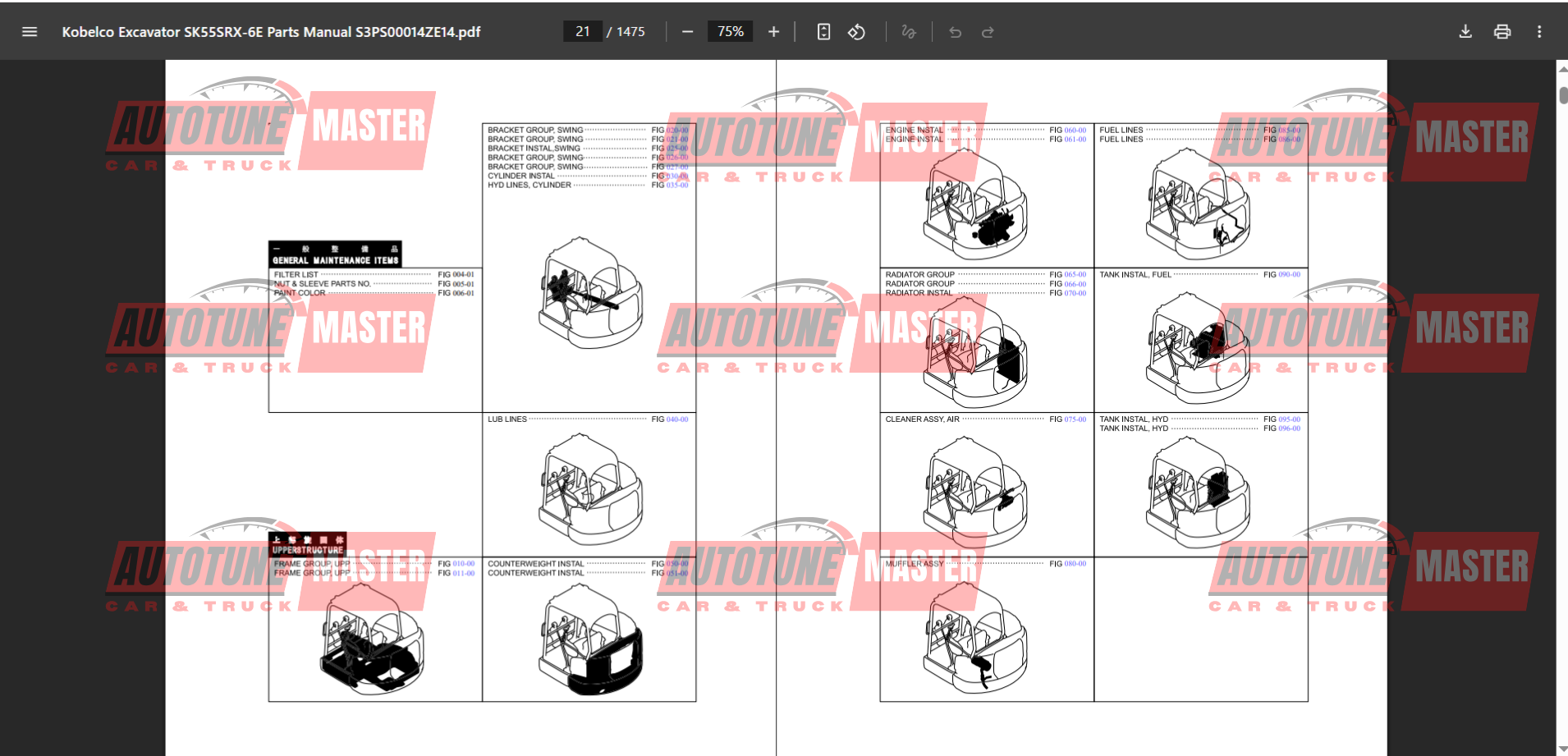1568x756 pixels.
Task: Select the draw annotation tool
Action: click(x=908, y=32)
